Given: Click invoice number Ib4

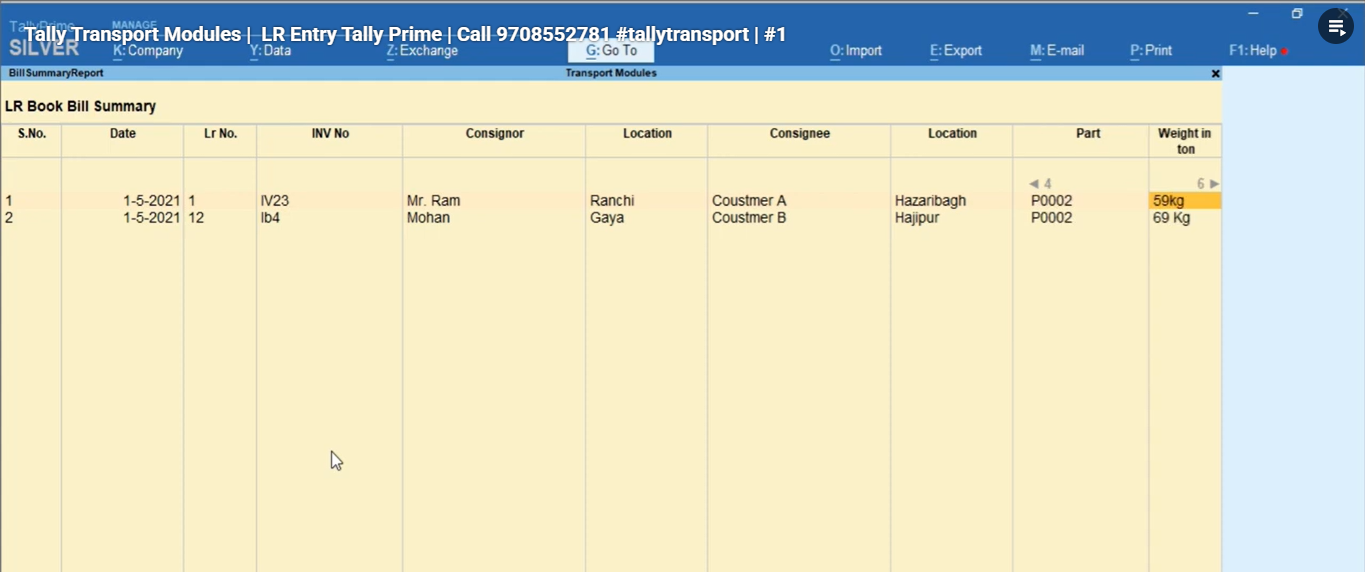Looking at the screenshot, I should point(270,218).
